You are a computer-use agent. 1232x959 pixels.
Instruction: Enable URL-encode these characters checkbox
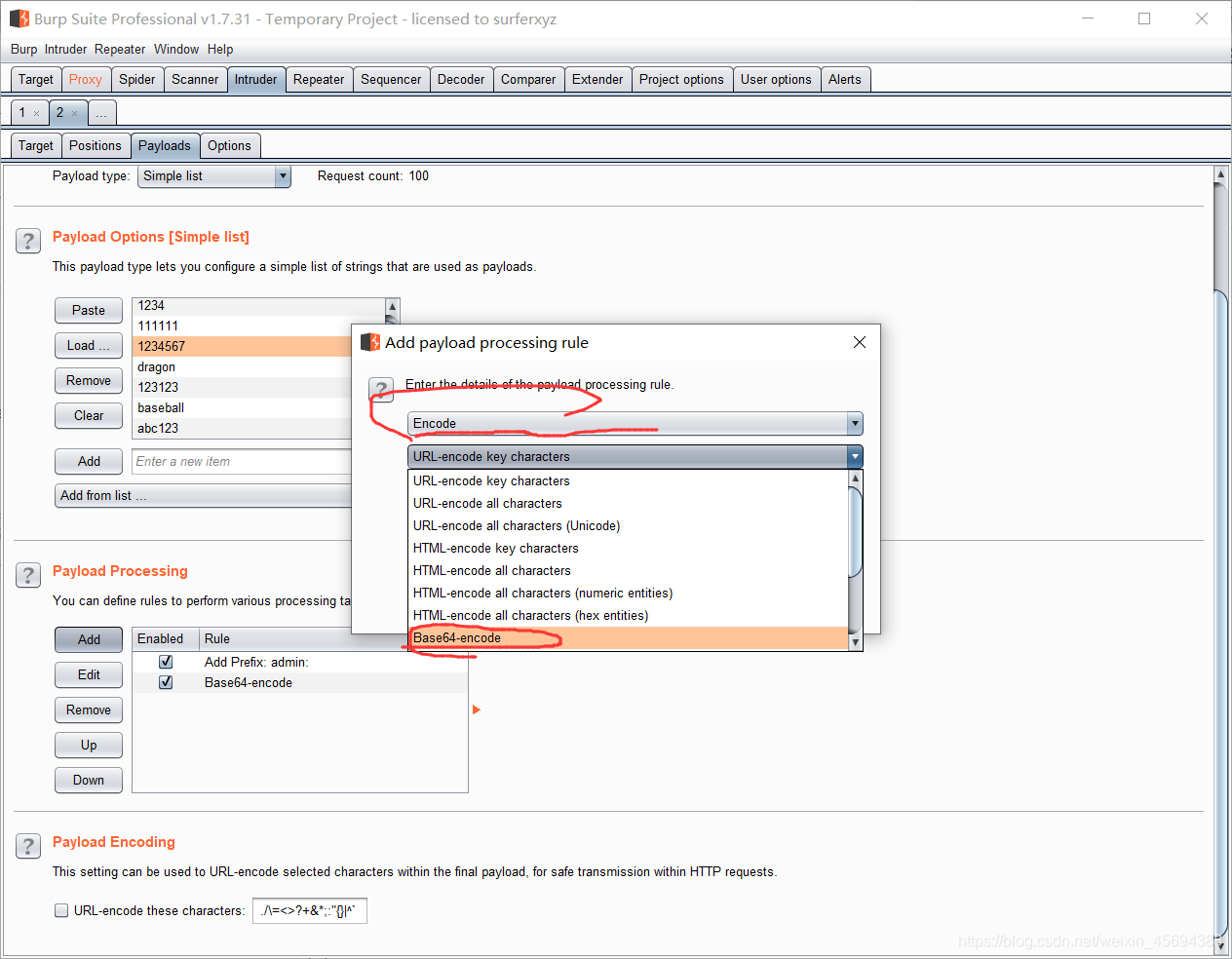61,910
